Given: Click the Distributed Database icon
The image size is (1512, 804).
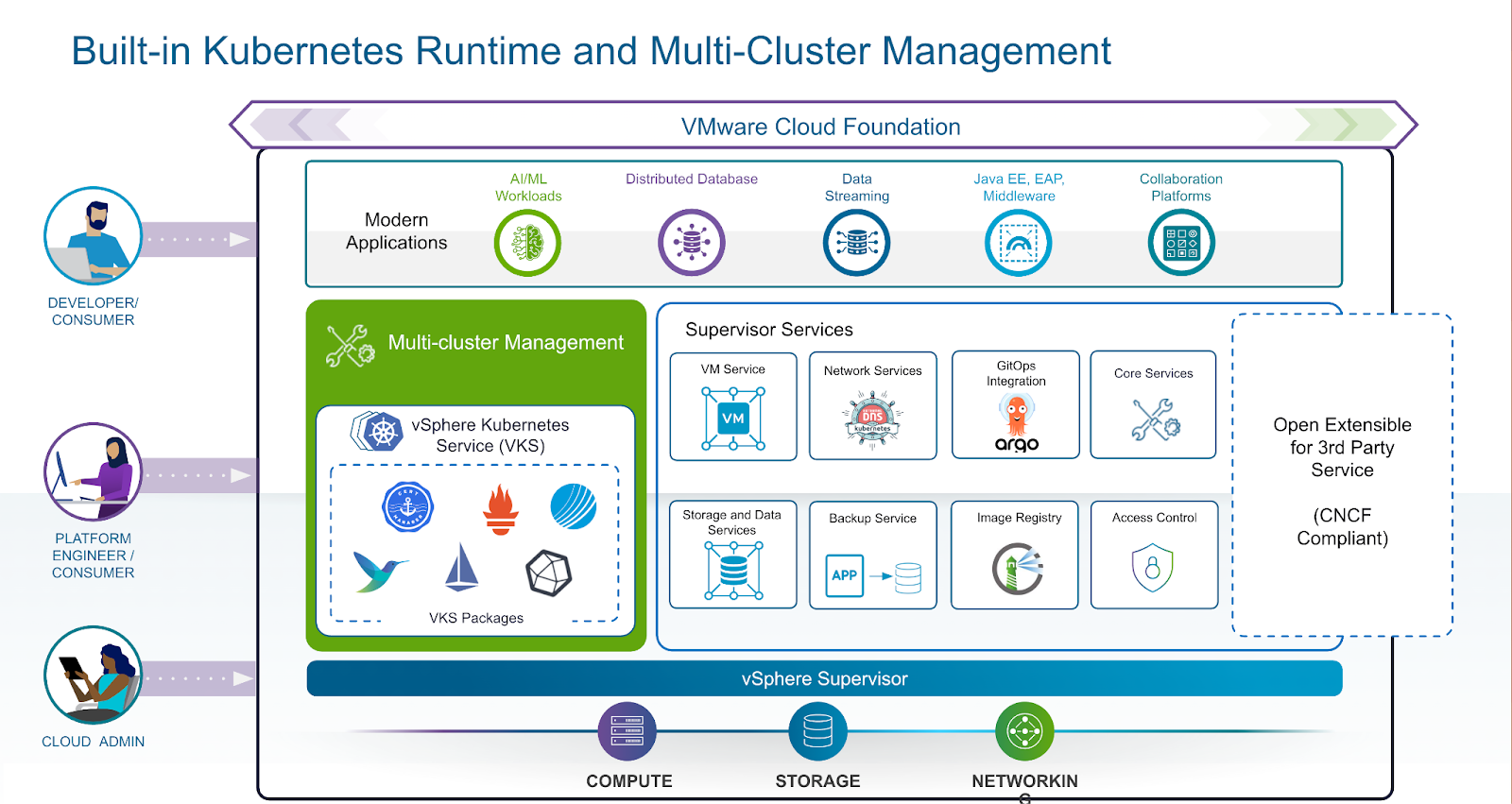Looking at the screenshot, I should coord(692,243).
